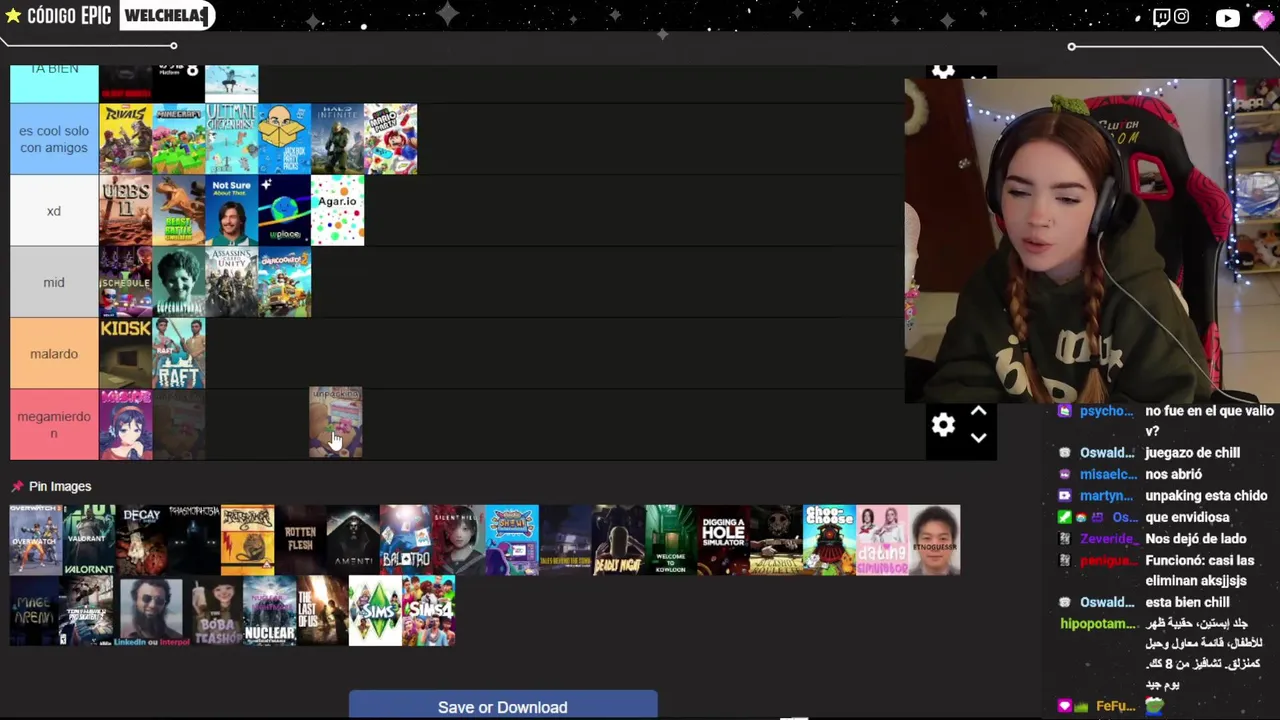This screenshot has height=720, width=1280.
Task: Pick the Schedule I image in mid row
Action: 125,282
